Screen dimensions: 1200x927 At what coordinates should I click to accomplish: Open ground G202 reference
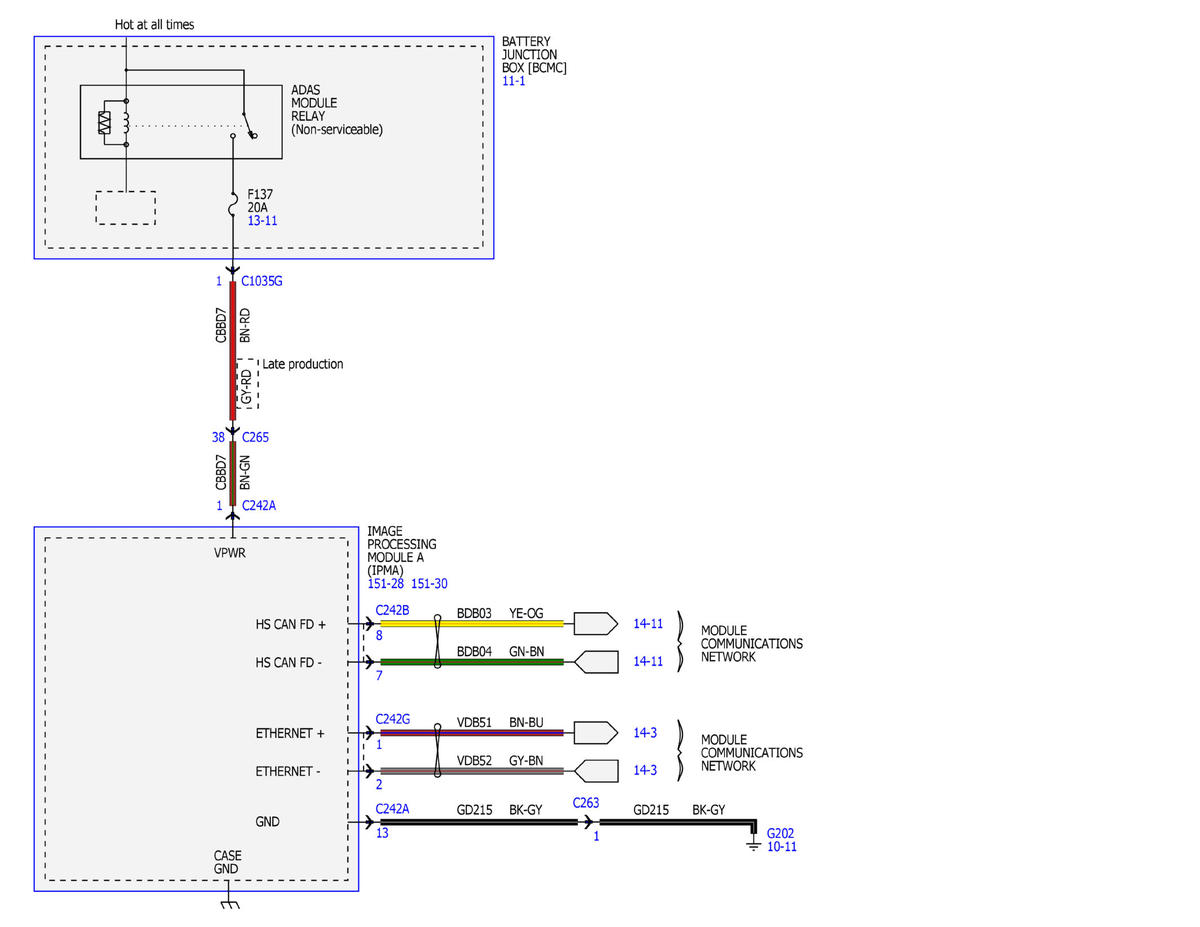click(780, 833)
